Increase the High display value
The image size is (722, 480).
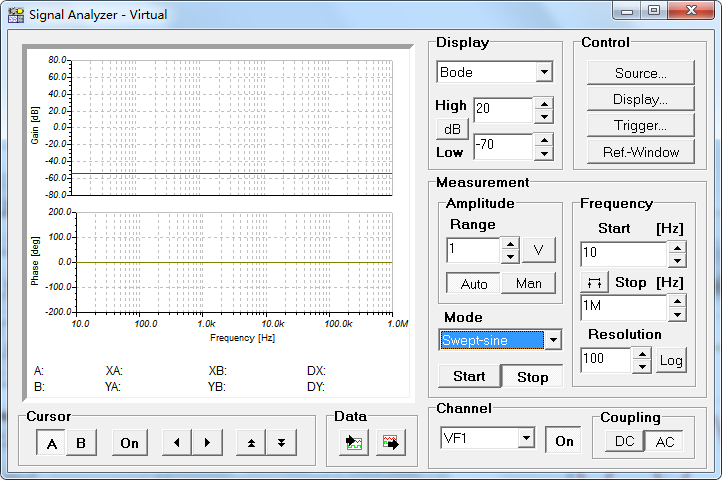(x=544, y=104)
